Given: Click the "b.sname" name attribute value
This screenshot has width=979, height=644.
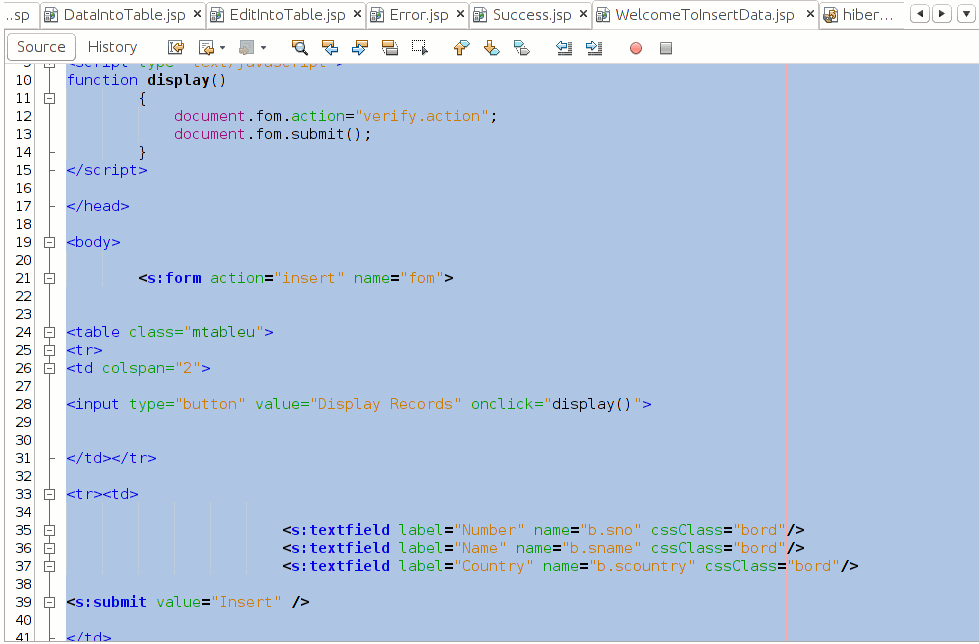Looking at the screenshot, I should [602, 548].
